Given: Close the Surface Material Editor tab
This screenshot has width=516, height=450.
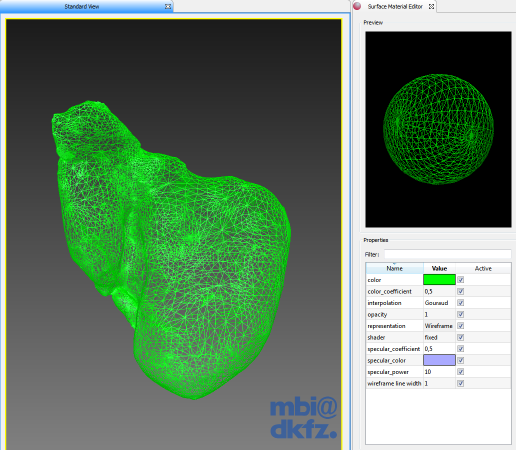Looking at the screenshot, I should [x=431, y=6].
